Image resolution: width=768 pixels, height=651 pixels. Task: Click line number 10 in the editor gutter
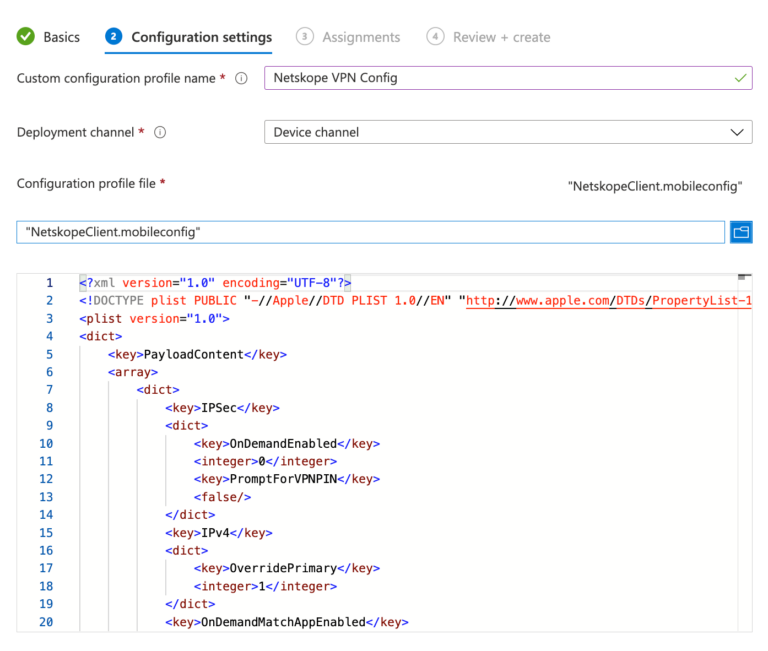click(46, 443)
